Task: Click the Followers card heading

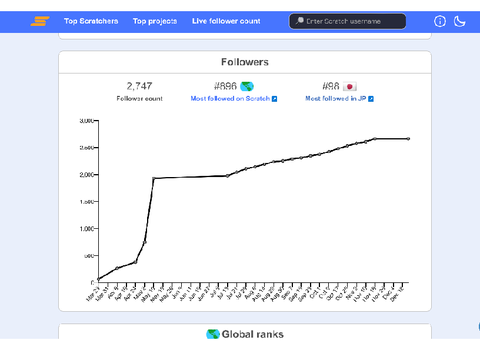Action: click(x=245, y=62)
